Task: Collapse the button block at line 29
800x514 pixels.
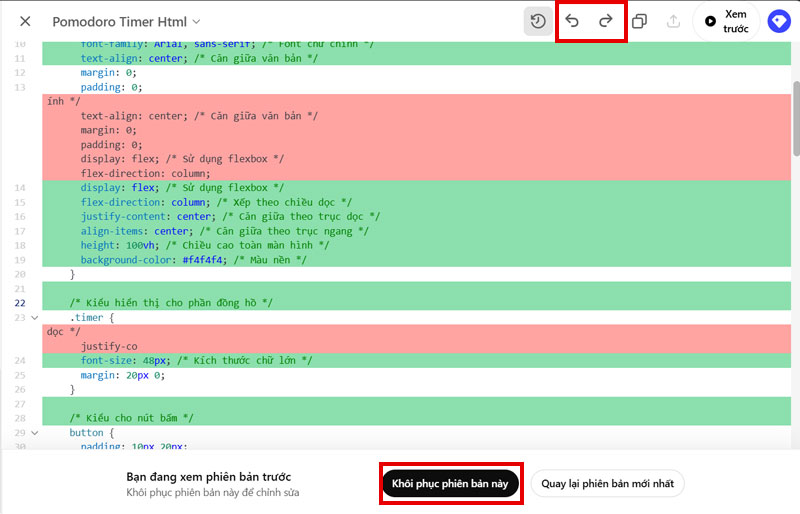Action: click(35, 433)
